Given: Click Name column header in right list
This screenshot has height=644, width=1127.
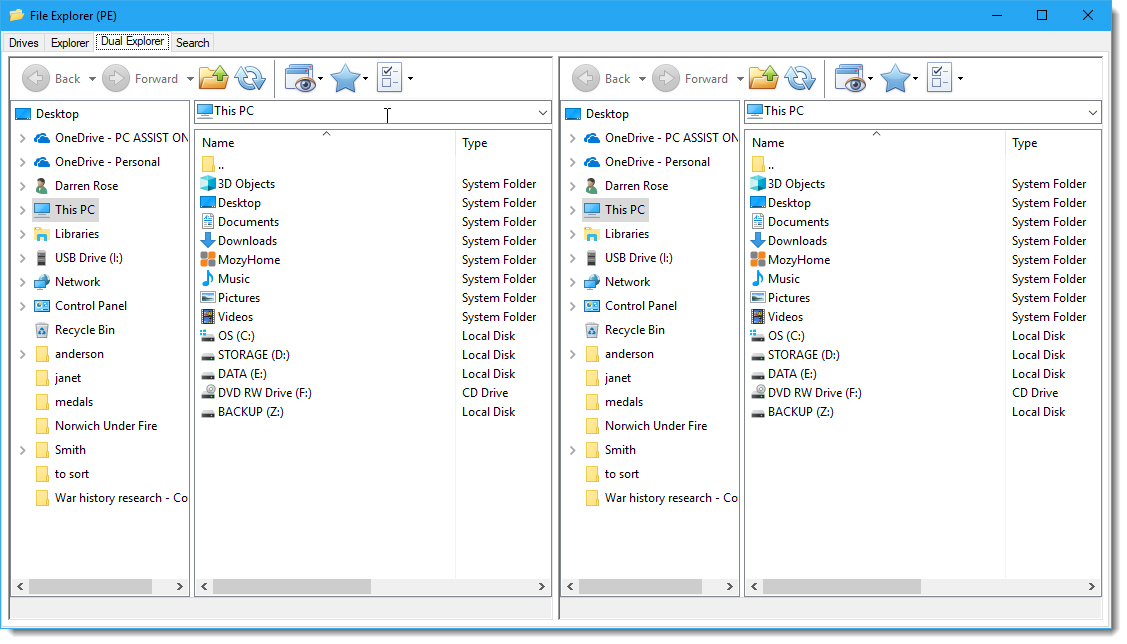Looking at the screenshot, I should [x=768, y=143].
